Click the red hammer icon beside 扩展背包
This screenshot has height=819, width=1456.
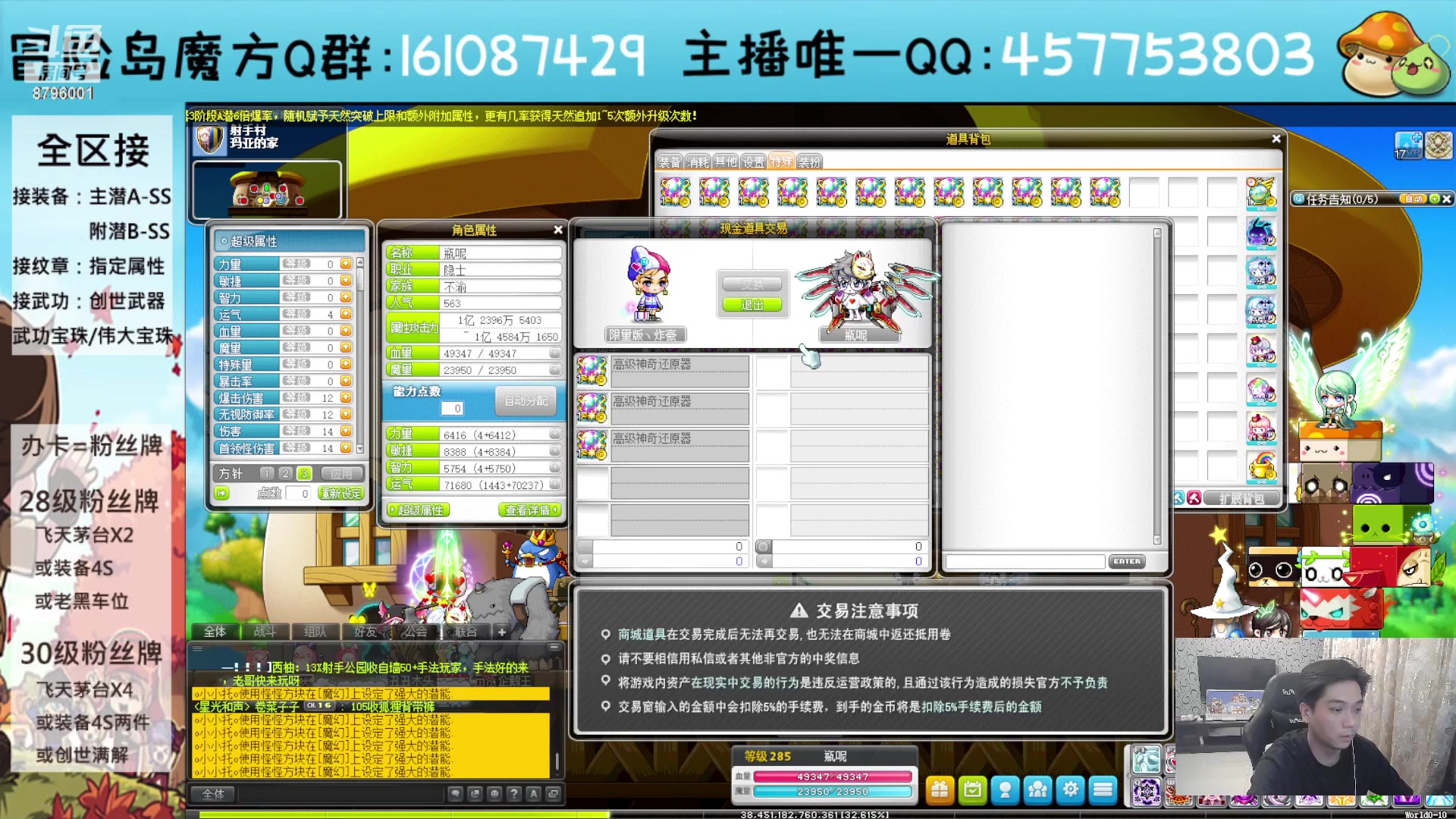click(x=1194, y=498)
